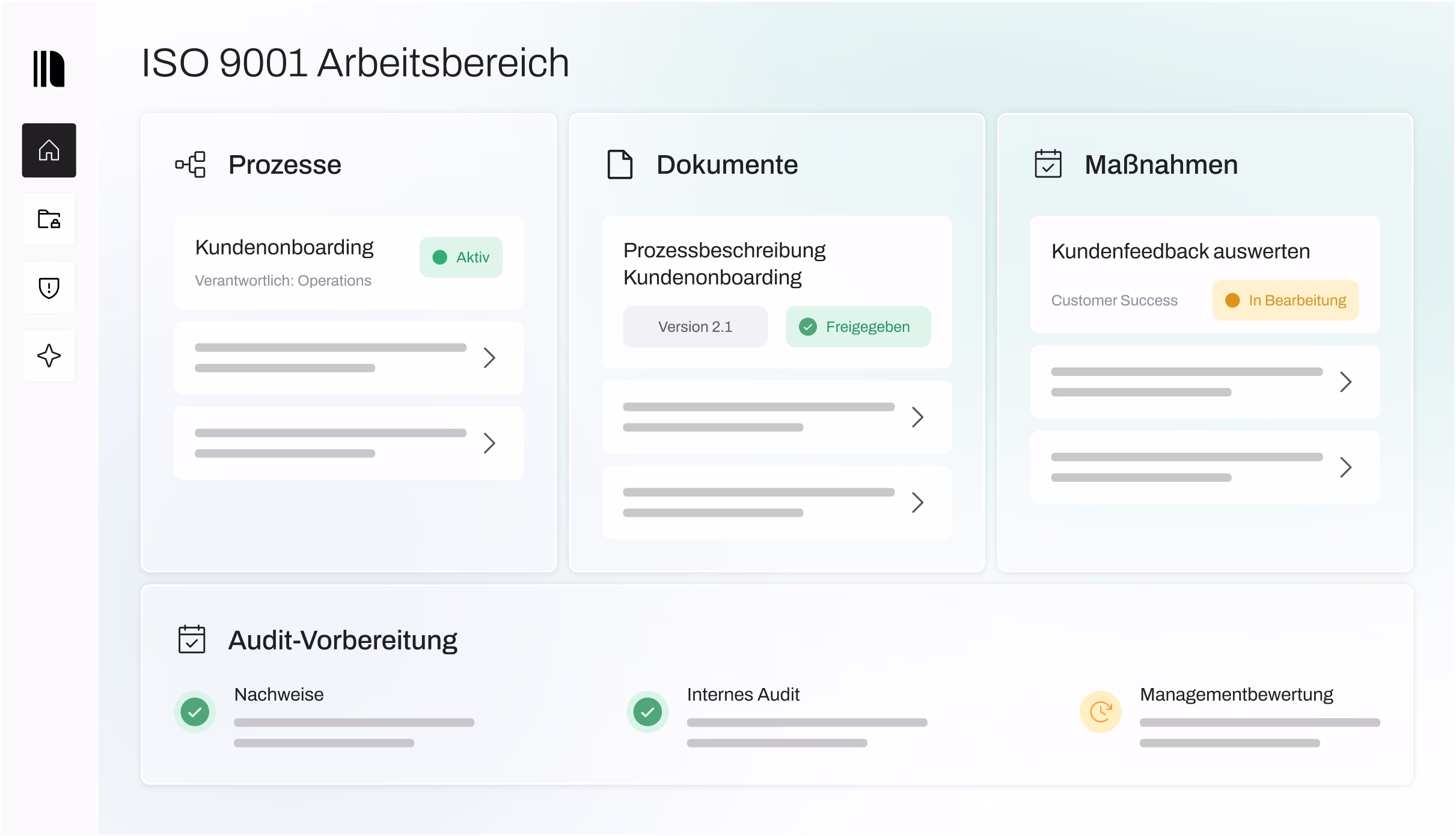The width and height of the screenshot is (1456, 836).
Task: Select the Internes Audit item
Action: [777, 717]
